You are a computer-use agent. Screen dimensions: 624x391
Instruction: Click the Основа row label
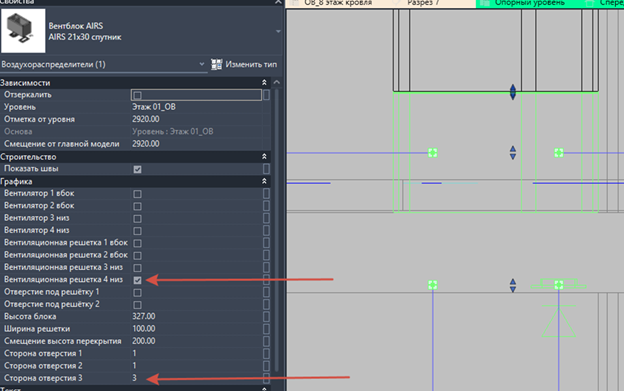pos(18,132)
